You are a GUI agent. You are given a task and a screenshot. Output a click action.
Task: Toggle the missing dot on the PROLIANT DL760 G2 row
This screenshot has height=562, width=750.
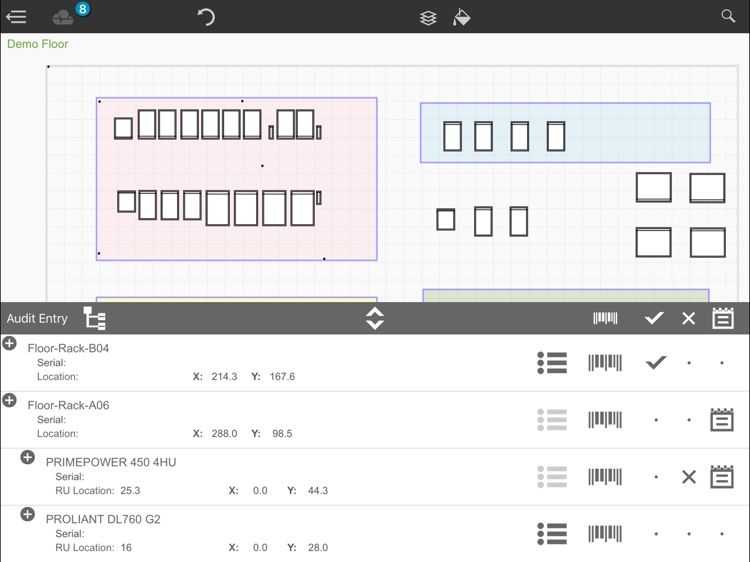pyautogui.click(x=689, y=534)
